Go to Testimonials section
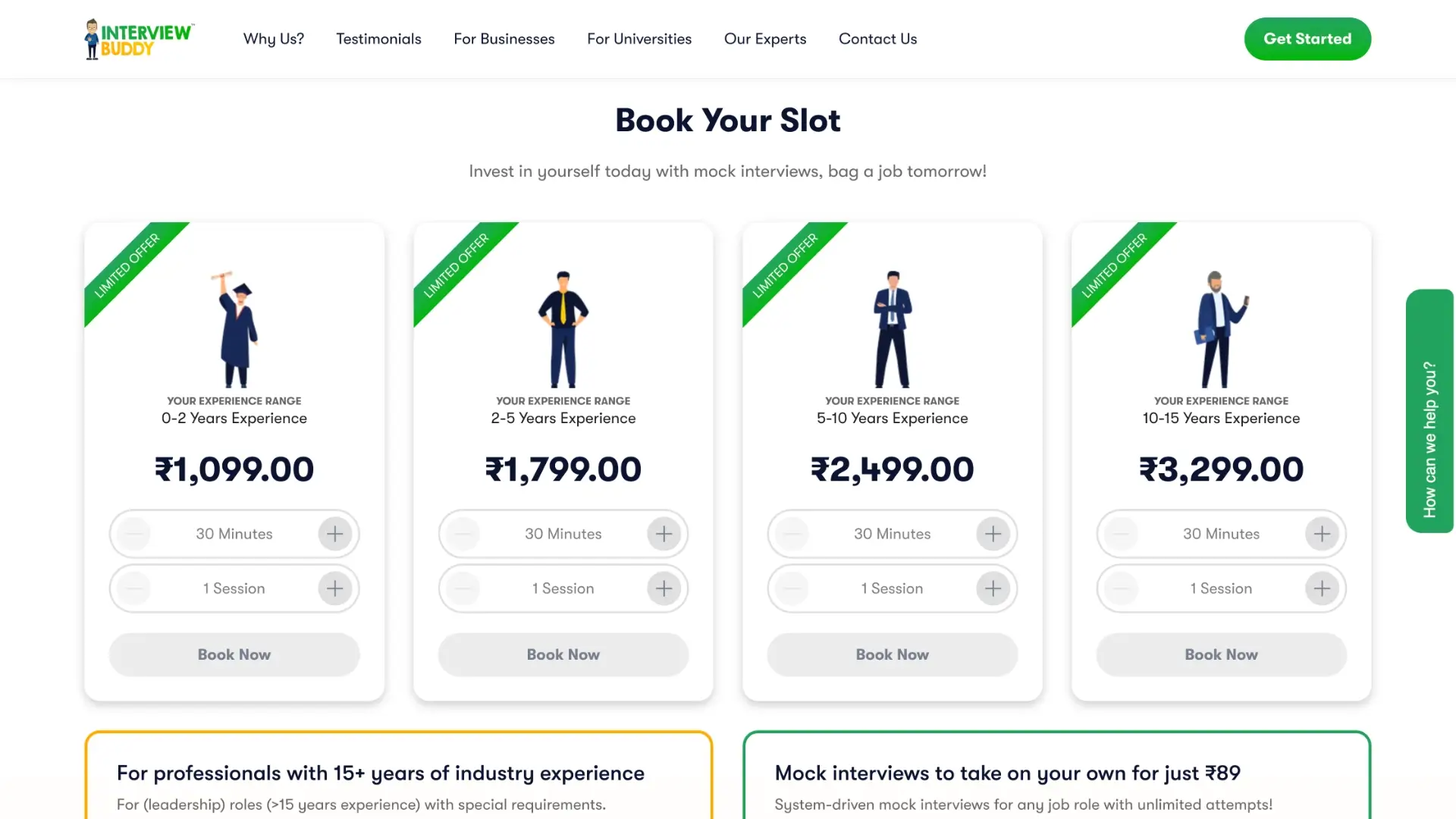Viewport: 1456px width, 819px height. pyautogui.click(x=378, y=39)
